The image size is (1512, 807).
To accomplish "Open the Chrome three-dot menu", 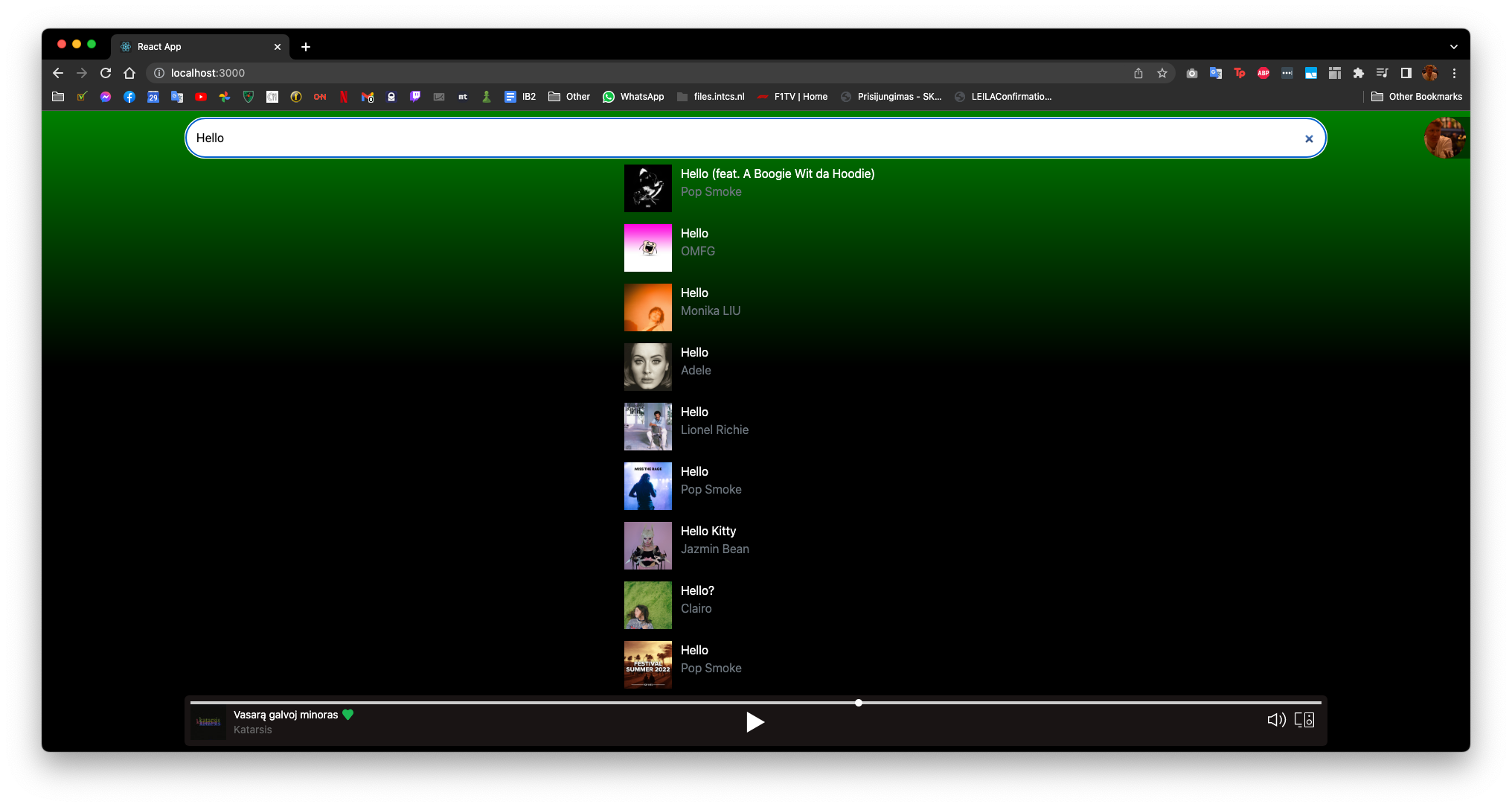I will click(x=1454, y=73).
